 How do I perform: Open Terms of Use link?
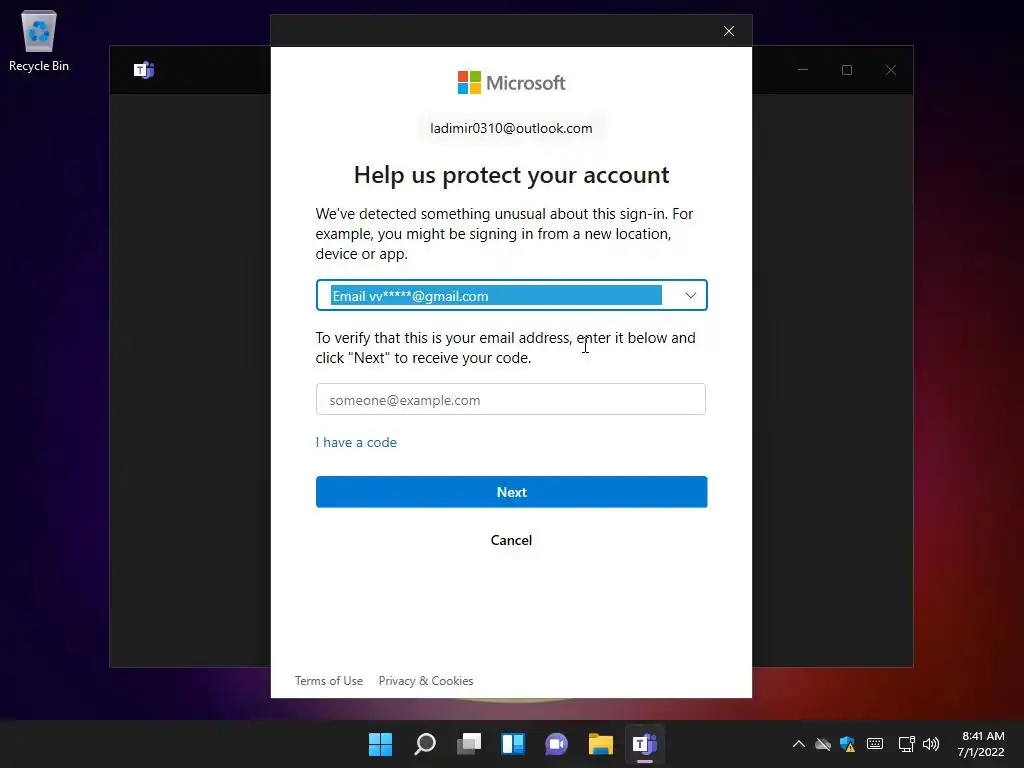click(328, 680)
